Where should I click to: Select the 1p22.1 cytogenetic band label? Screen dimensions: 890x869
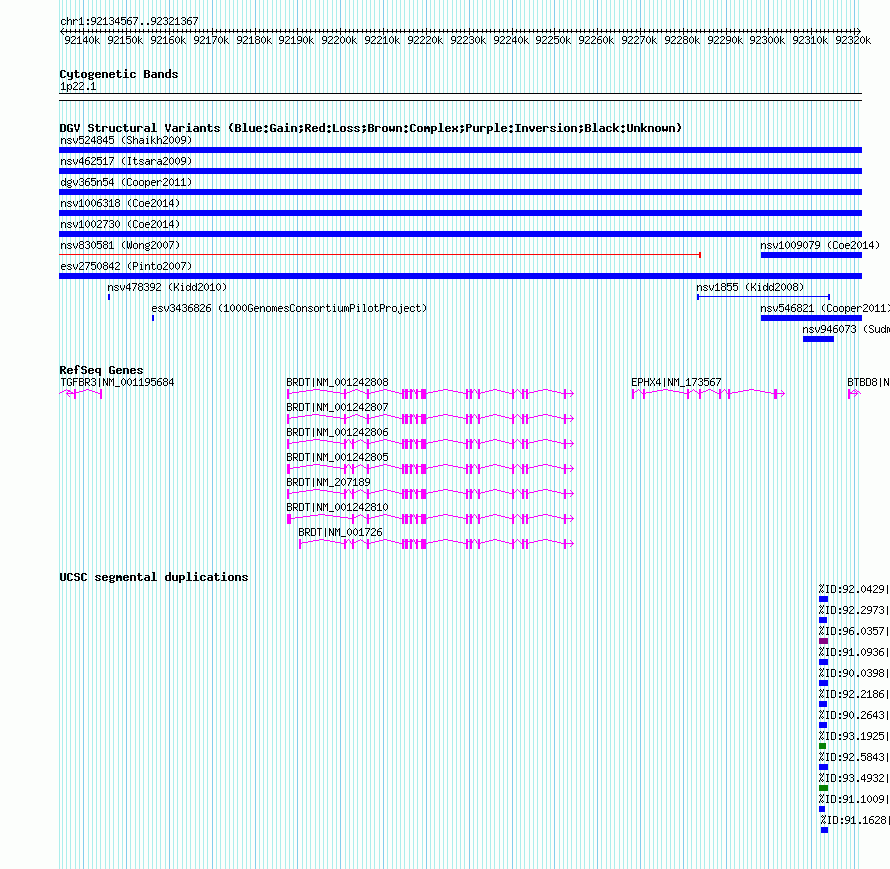(x=78, y=87)
